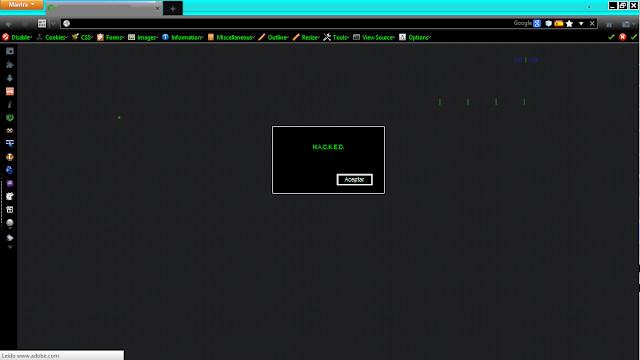This screenshot has height=360, width=640.
Task: Open the Information menu
Action: [182, 37]
